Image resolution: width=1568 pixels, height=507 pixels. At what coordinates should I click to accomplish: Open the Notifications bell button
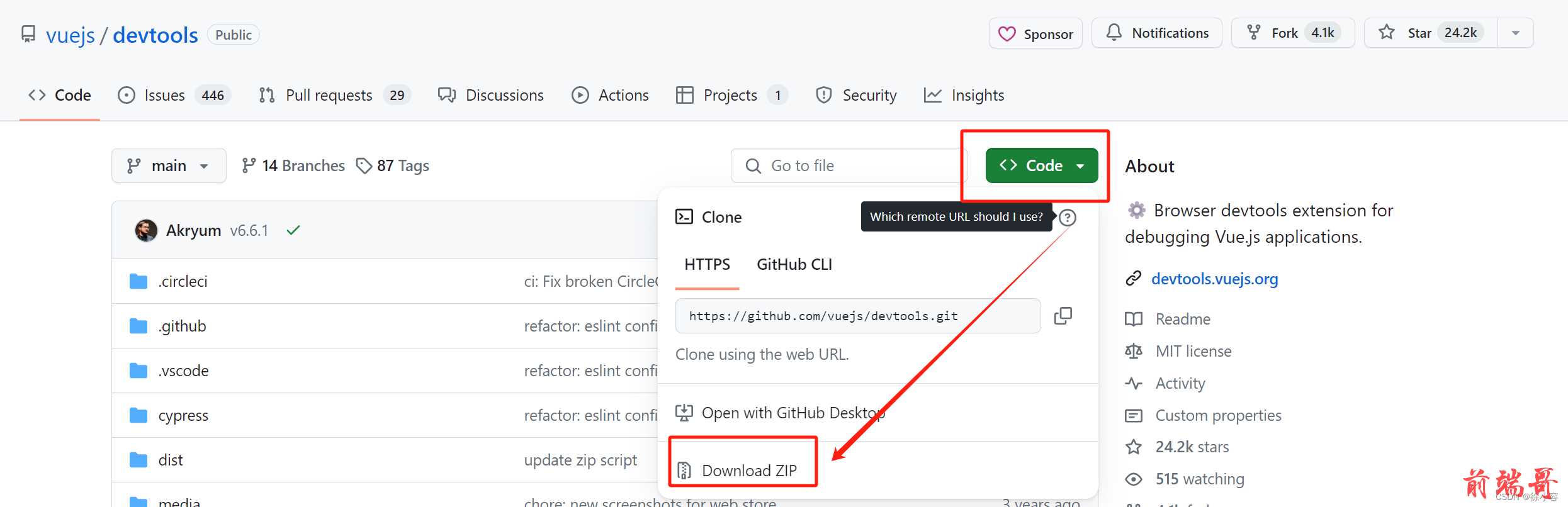1157,33
